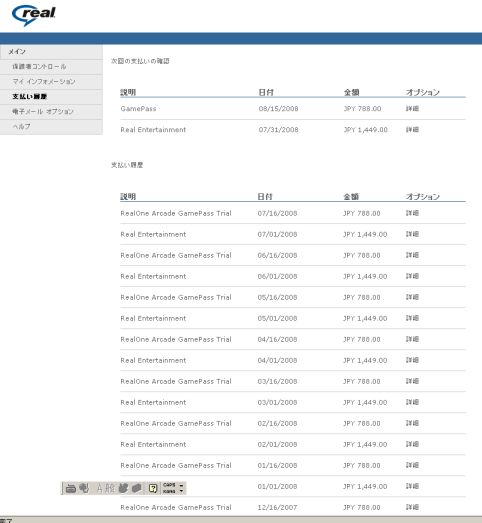Click the 'A' input mode icon on the language bar
The width and height of the screenshot is (482, 523).
click(99, 489)
